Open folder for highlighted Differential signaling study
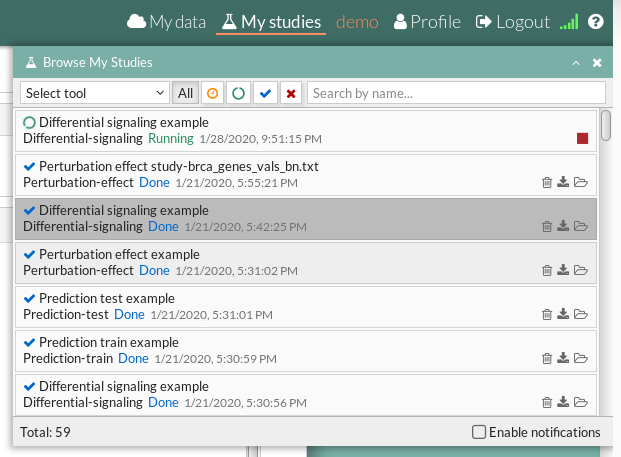Screen dimensions: 621x457 [581, 226]
